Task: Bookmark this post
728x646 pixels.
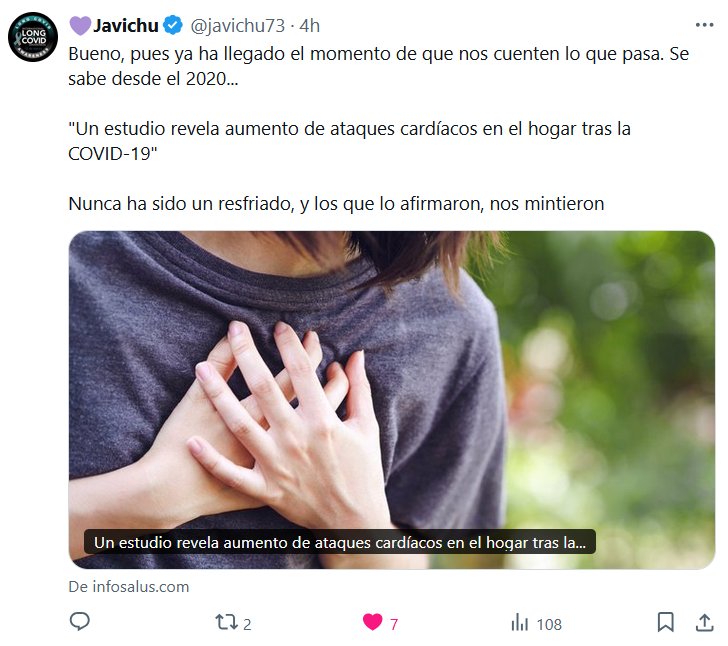Action: [x=665, y=622]
